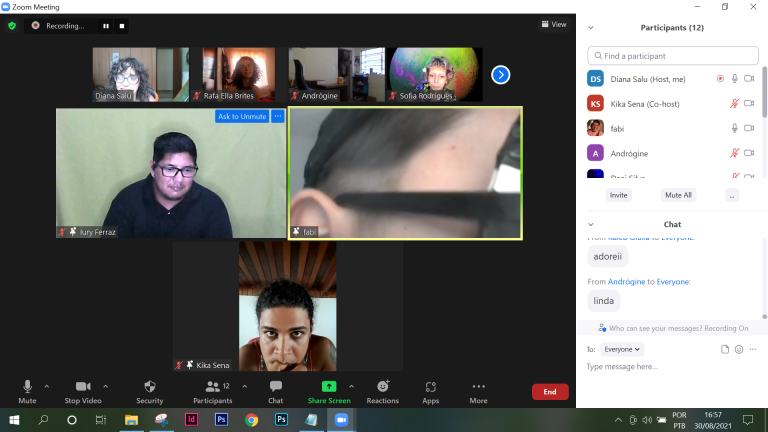Unmute Andrógine in participant list
This screenshot has height=432, width=768.
735,153
